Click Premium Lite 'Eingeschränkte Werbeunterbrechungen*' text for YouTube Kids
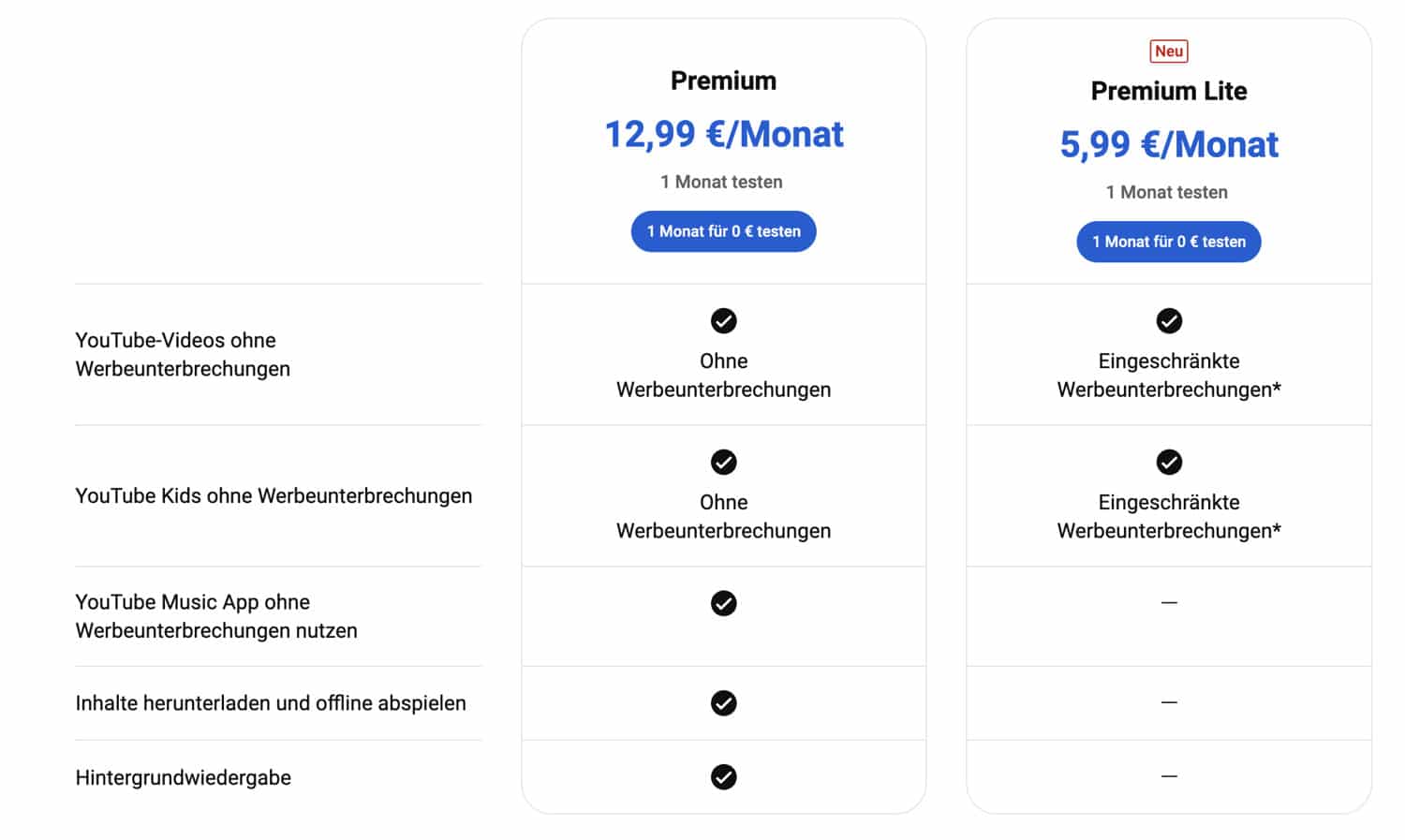Image resolution: width=1405 pixels, height=840 pixels. 1168,517
